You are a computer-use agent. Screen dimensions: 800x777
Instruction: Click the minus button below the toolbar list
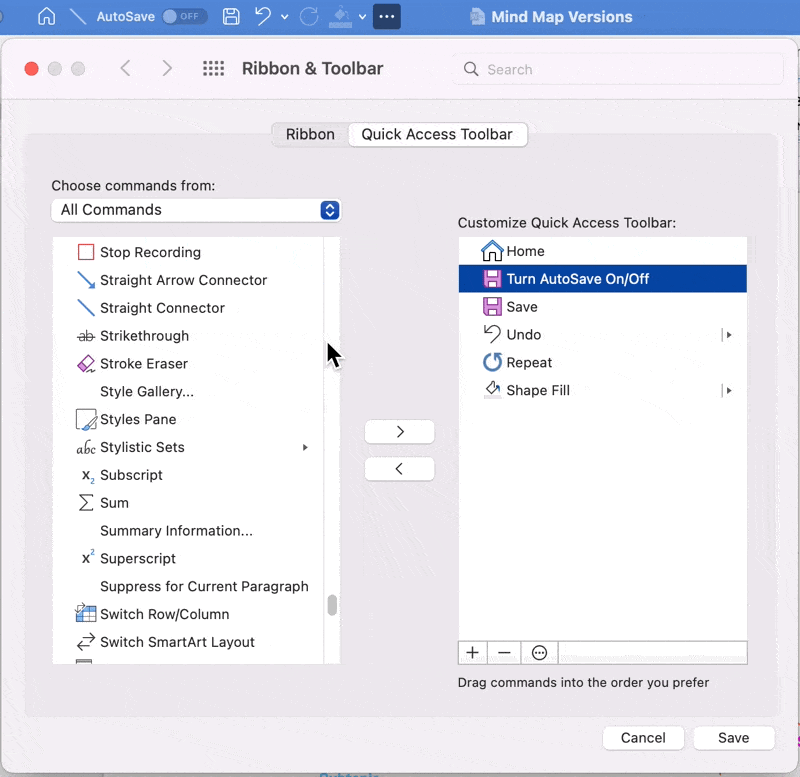pos(504,653)
